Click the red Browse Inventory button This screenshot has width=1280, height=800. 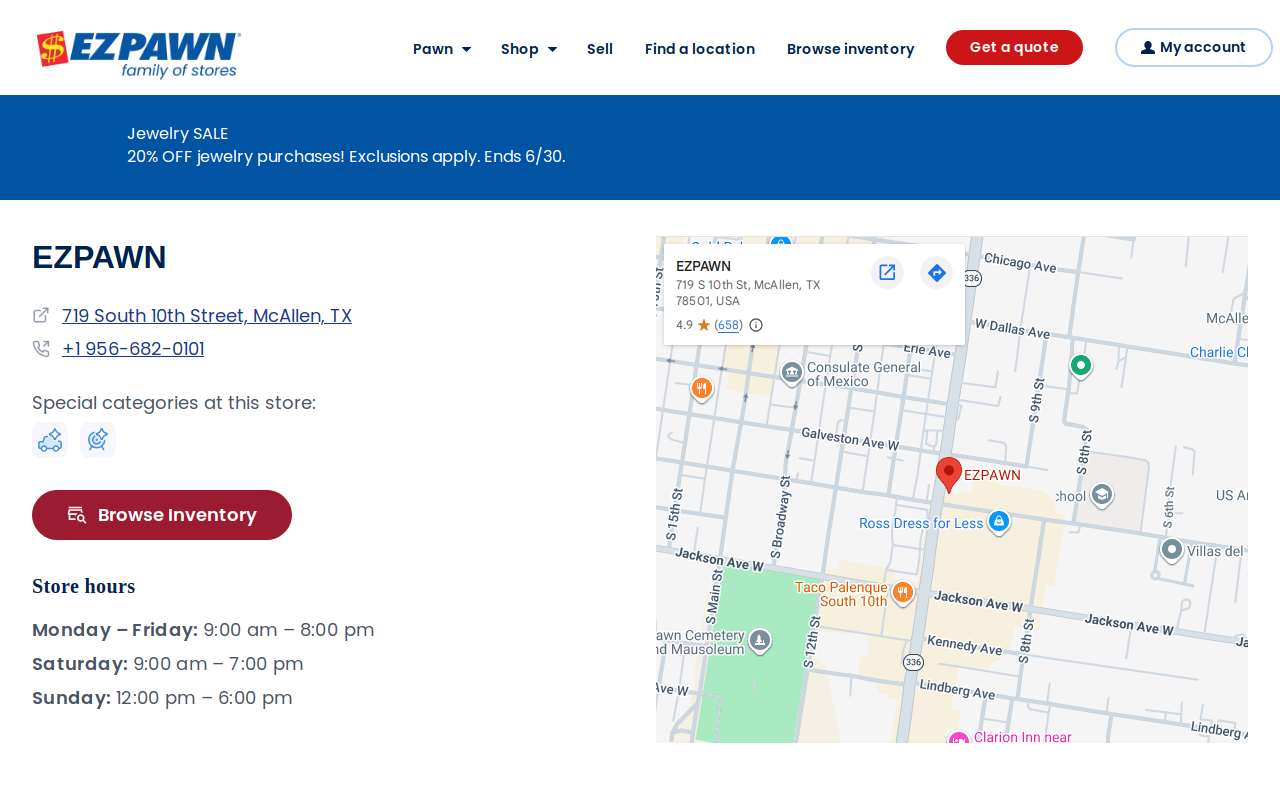click(162, 515)
